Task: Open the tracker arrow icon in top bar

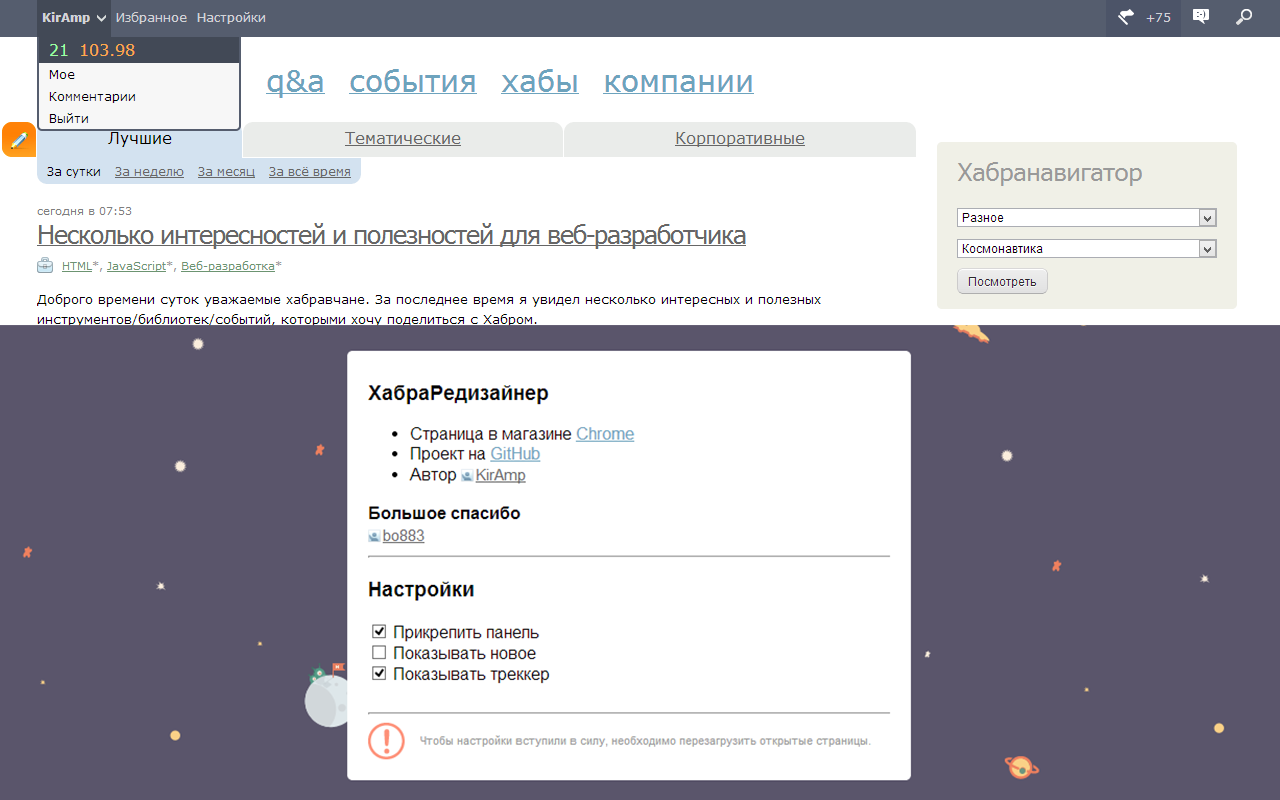Action: pos(1126,17)
